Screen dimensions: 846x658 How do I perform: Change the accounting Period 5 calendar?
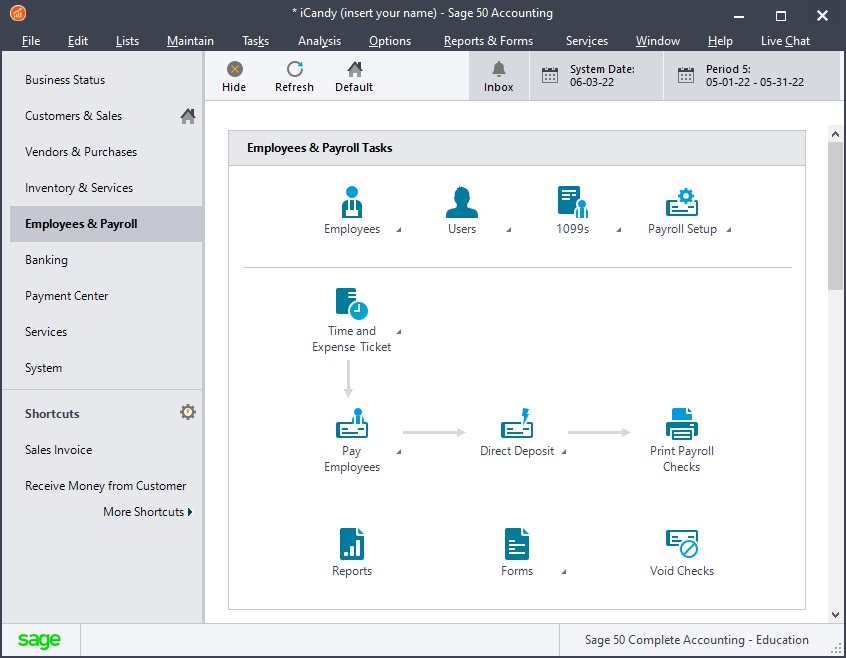point(686,76)
